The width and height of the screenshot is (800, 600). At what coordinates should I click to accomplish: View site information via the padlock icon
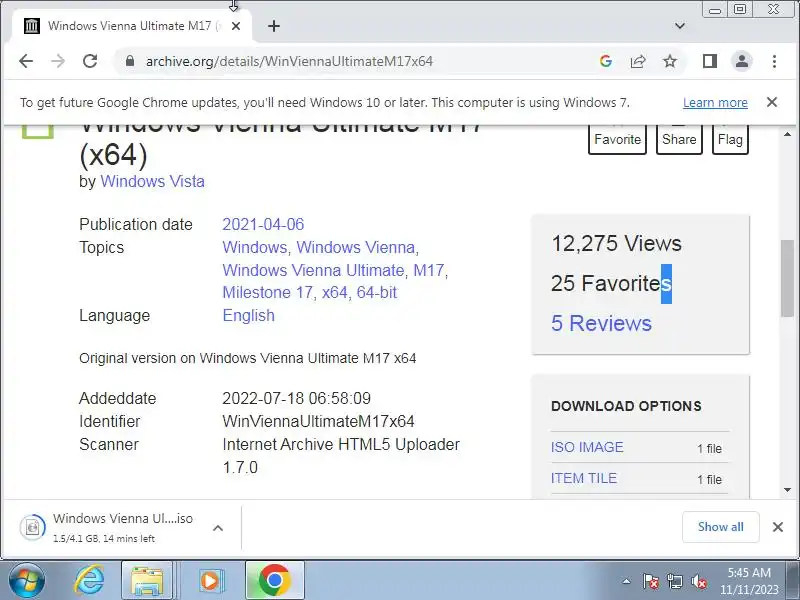pyautogui.click(x=130, y=61)
